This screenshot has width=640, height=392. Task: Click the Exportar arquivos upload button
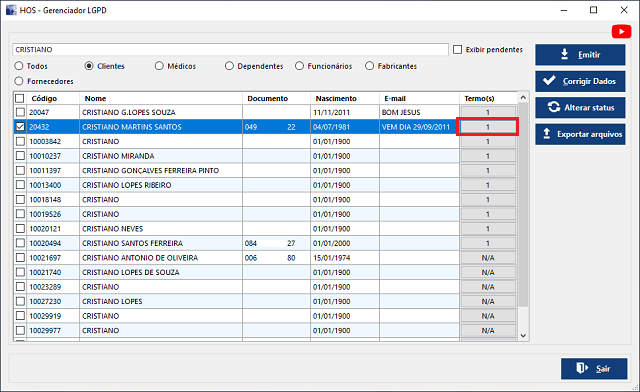[580, 134]
